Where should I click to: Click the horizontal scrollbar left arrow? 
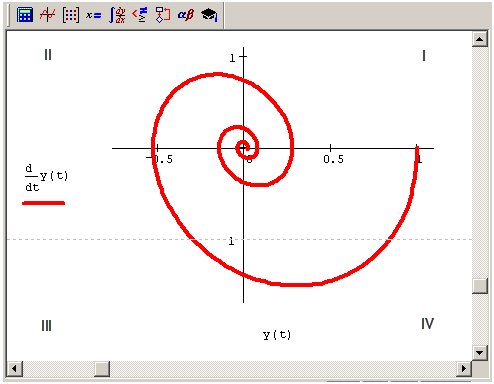click(14, 368)
